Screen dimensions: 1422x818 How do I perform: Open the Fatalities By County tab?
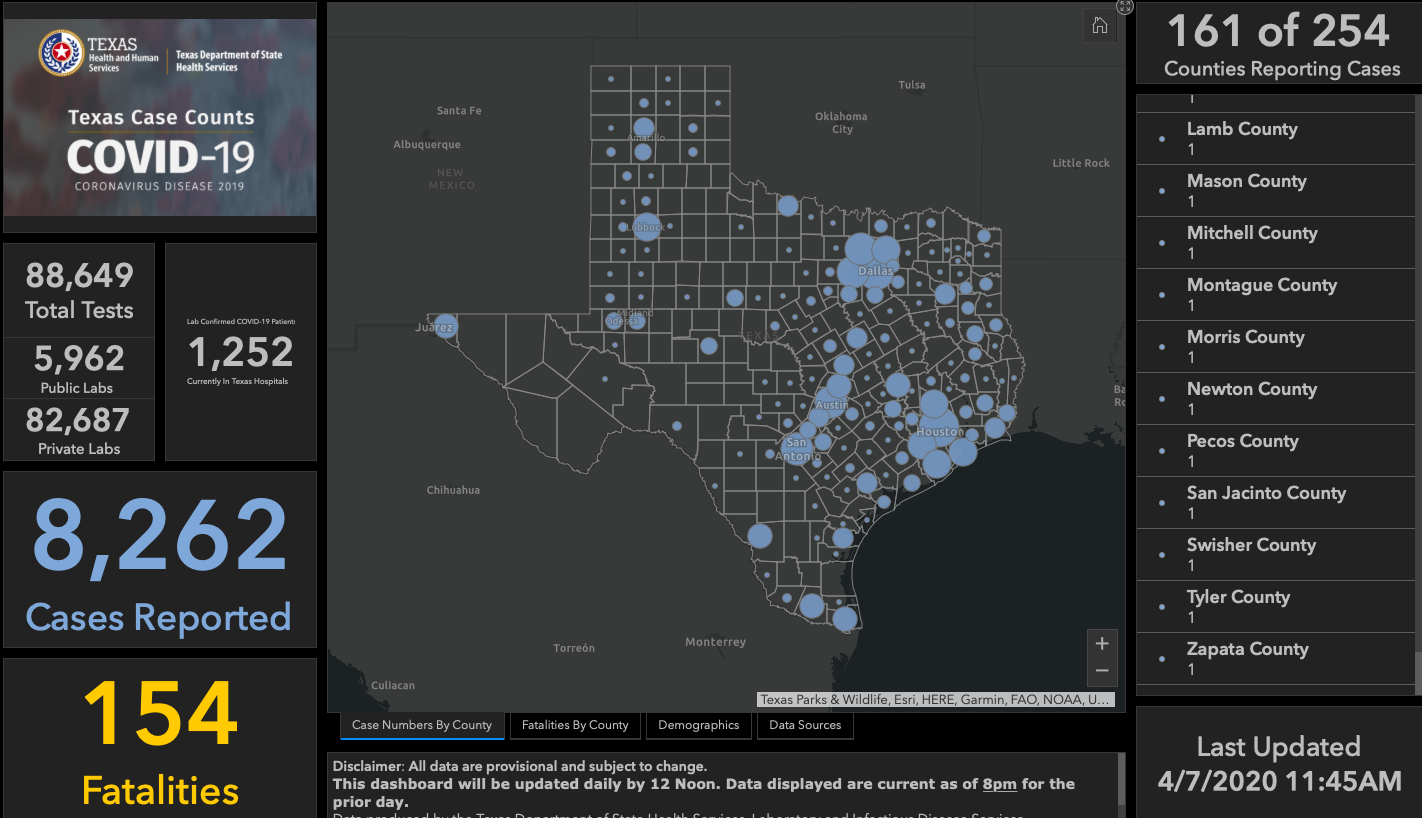click(x=575, y=725)
